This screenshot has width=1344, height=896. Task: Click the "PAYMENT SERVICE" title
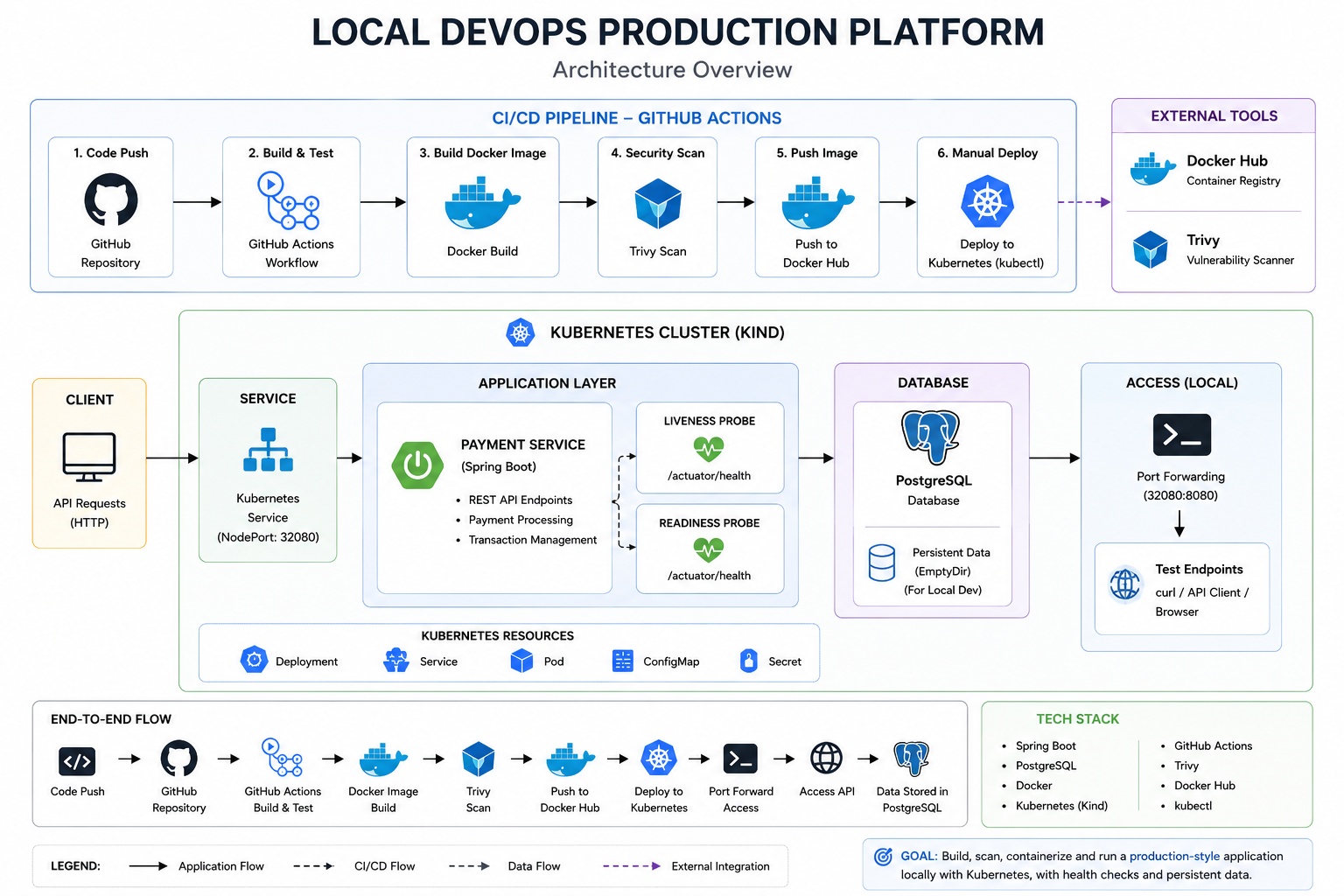(x=523, y=444)
